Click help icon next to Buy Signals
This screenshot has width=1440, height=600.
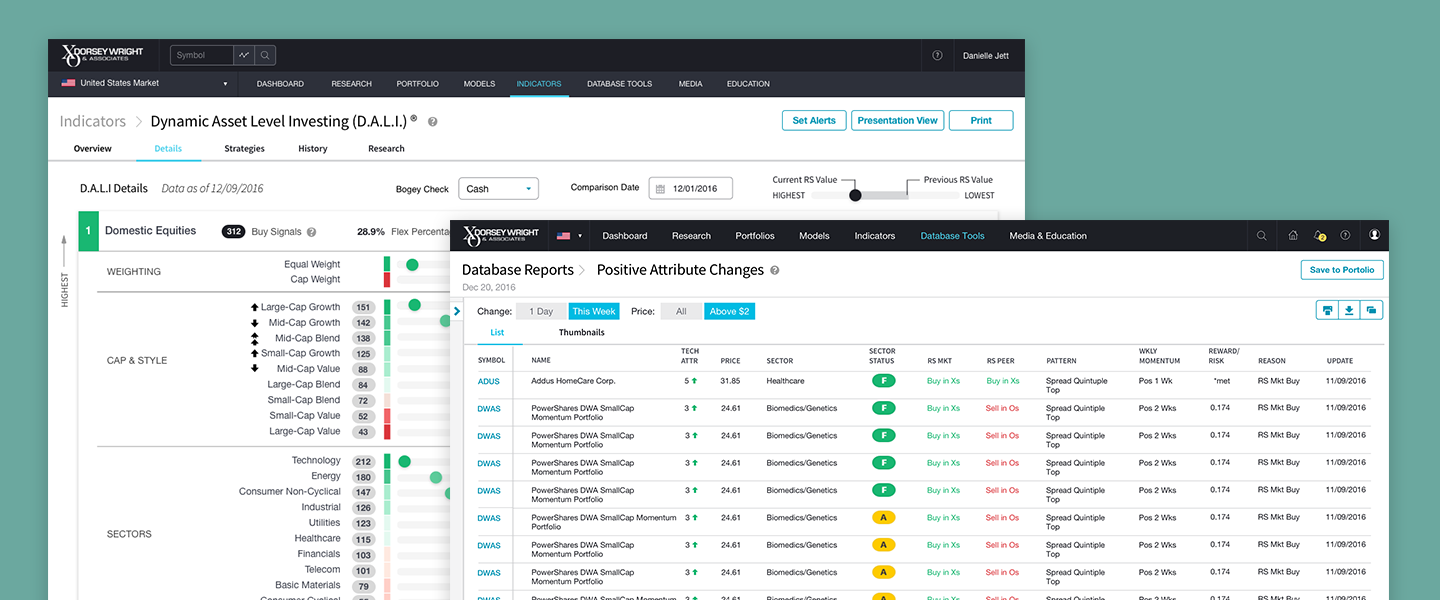pyautogui.click(x=311, y=232)
